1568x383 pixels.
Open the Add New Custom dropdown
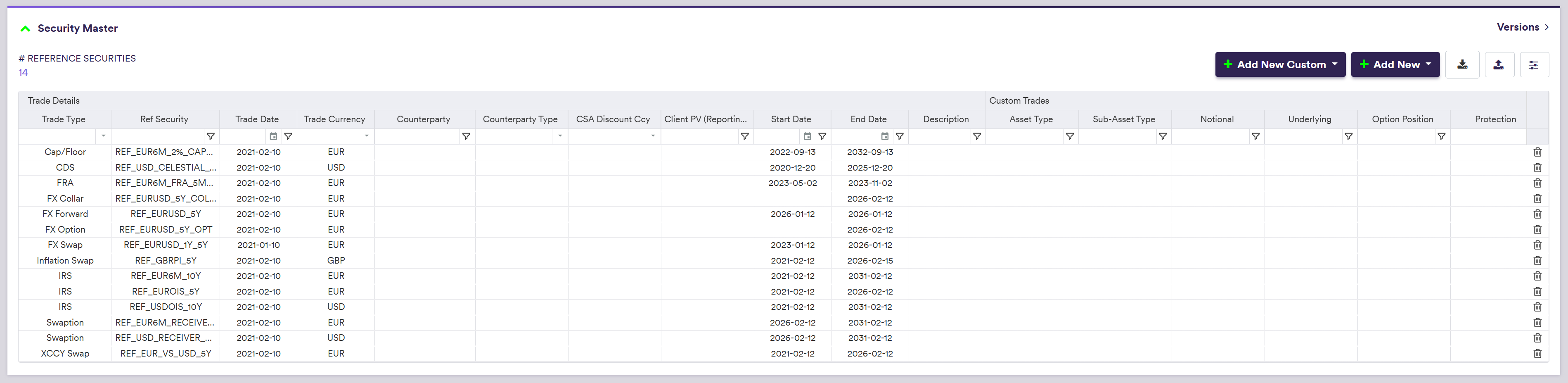click(x=1279, y=64)
